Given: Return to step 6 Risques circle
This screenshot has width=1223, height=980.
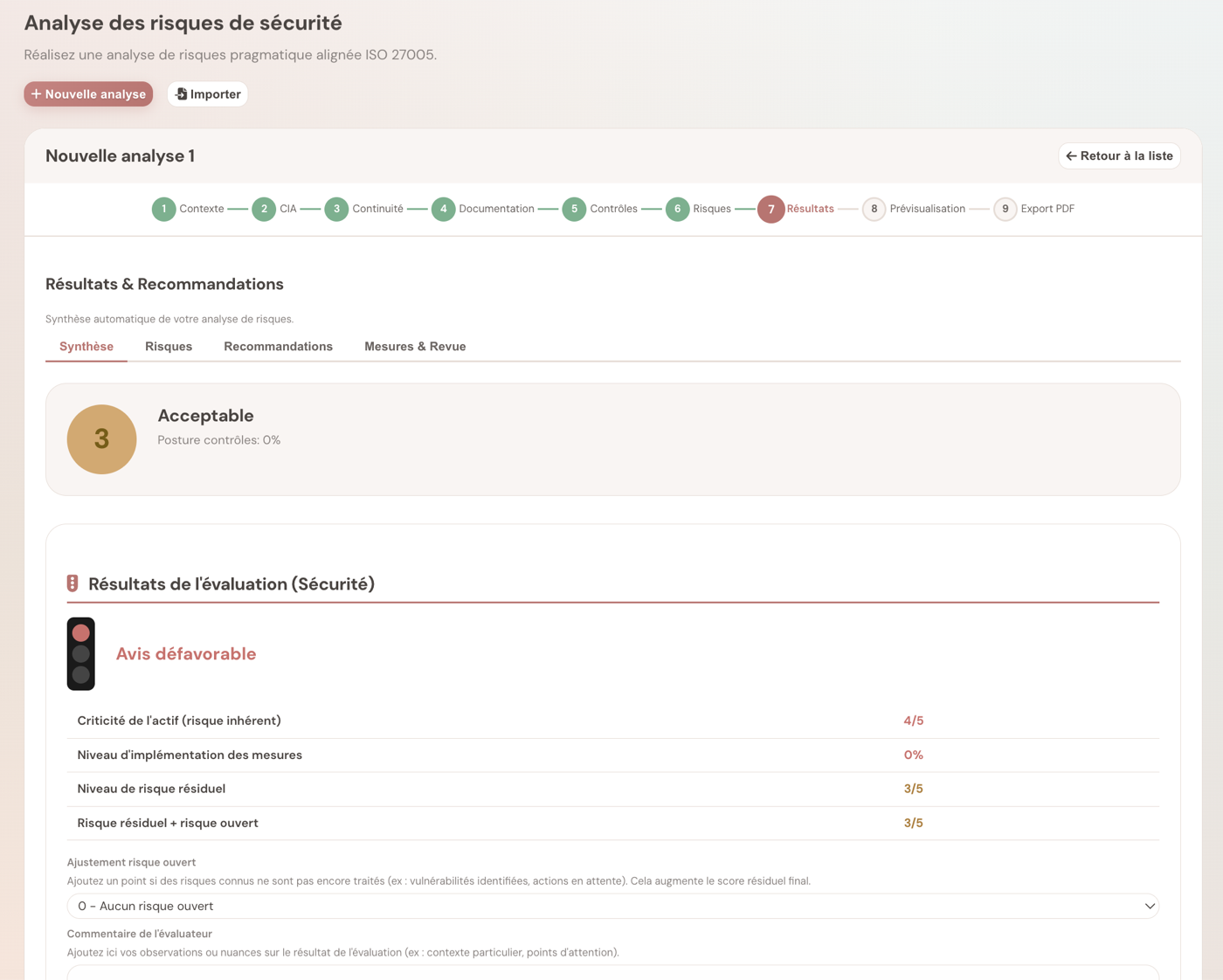Looking at the screenshot, I should (x=677, y=210).
